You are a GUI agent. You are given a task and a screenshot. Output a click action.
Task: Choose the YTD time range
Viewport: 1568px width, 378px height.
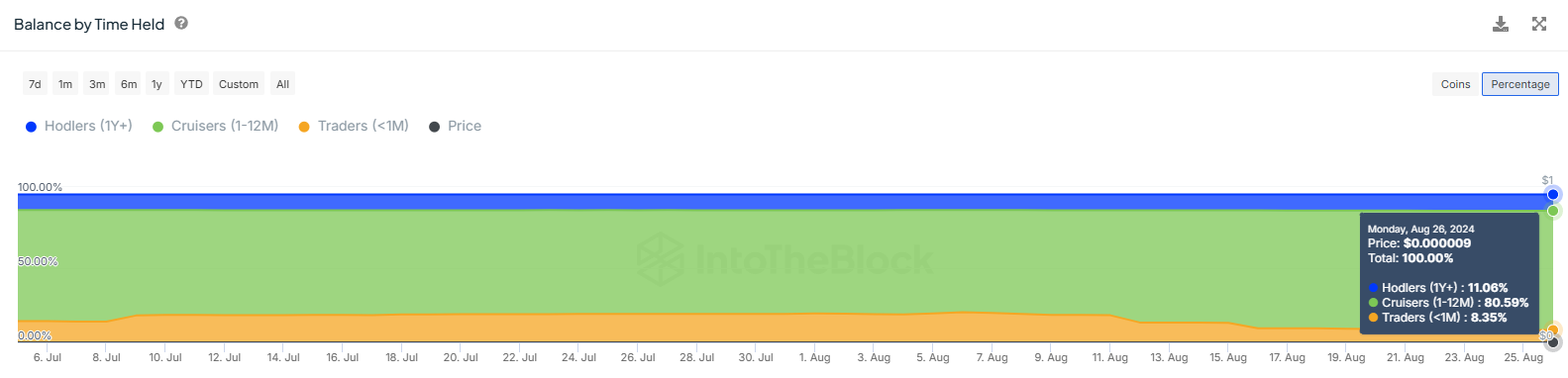tap(191, 84)
